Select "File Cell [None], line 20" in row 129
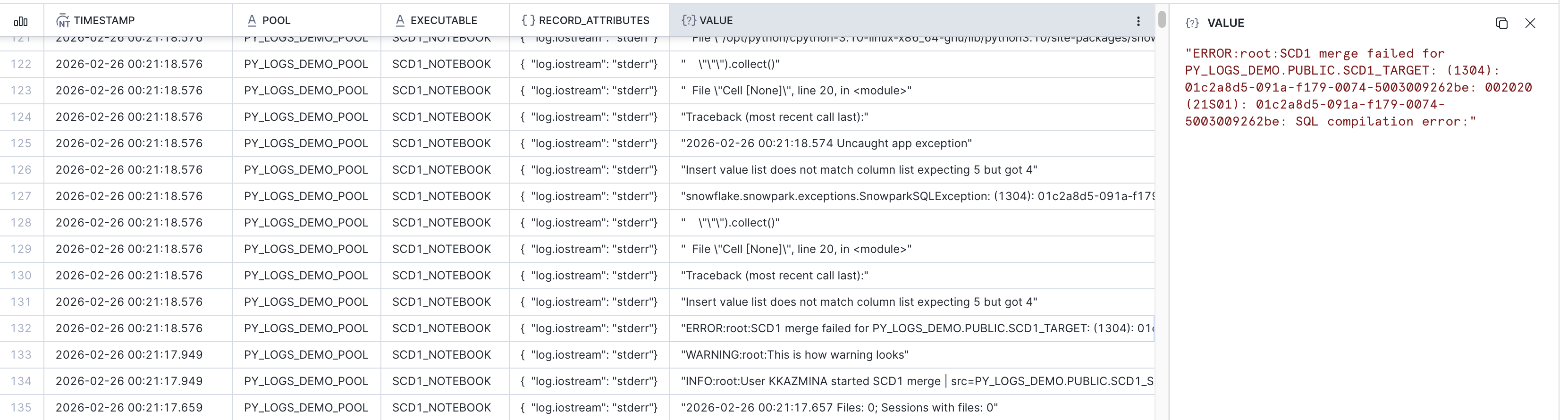Screen dimensions: 1568x420 pos(912,249)
